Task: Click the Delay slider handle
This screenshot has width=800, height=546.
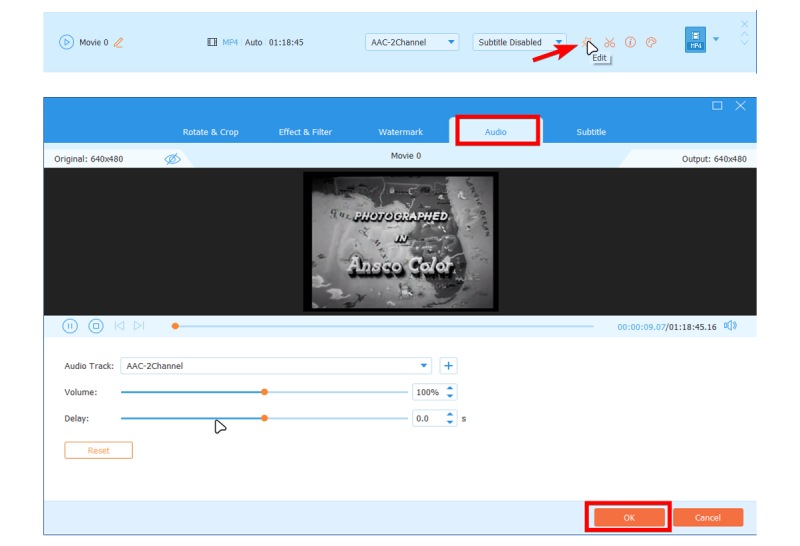Action: (x=264, y=418)
